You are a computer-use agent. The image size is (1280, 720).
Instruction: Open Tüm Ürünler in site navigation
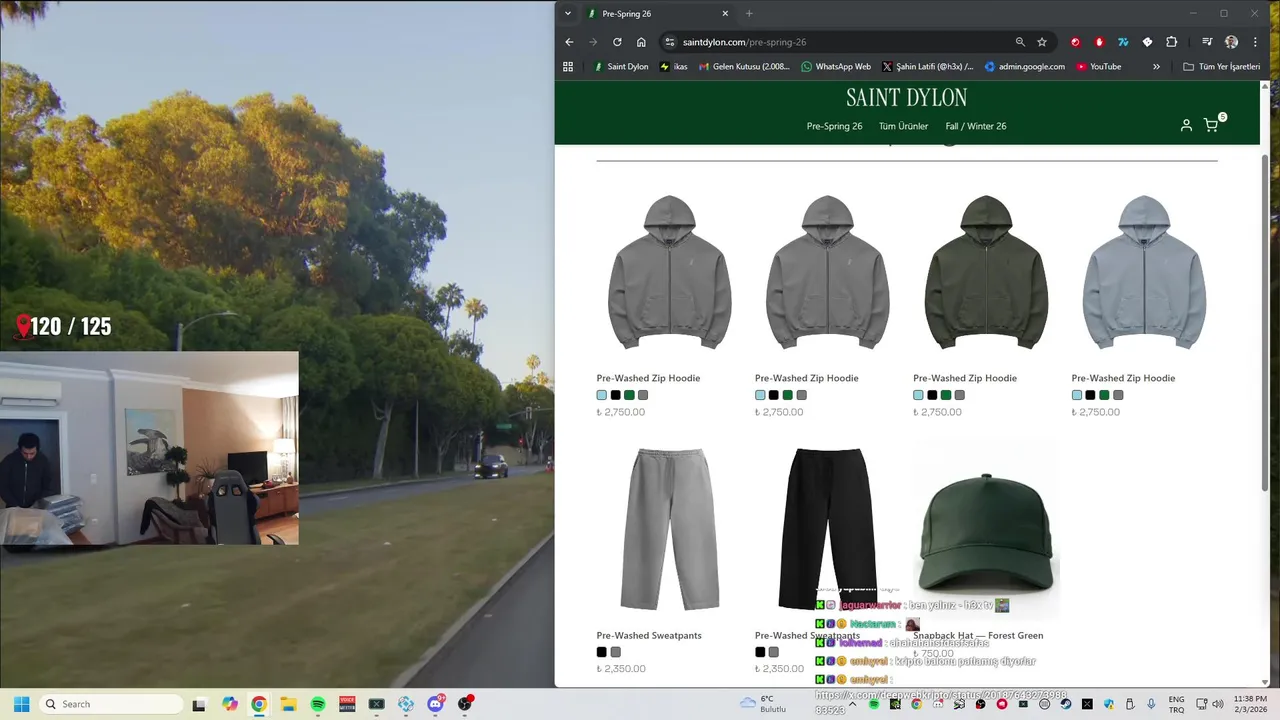pyautogui.click(x=903, y=126)
